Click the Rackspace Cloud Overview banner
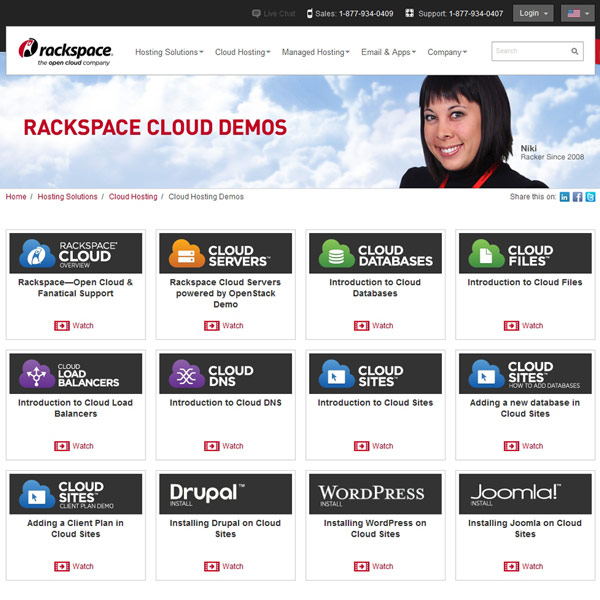 click(76, 253)
